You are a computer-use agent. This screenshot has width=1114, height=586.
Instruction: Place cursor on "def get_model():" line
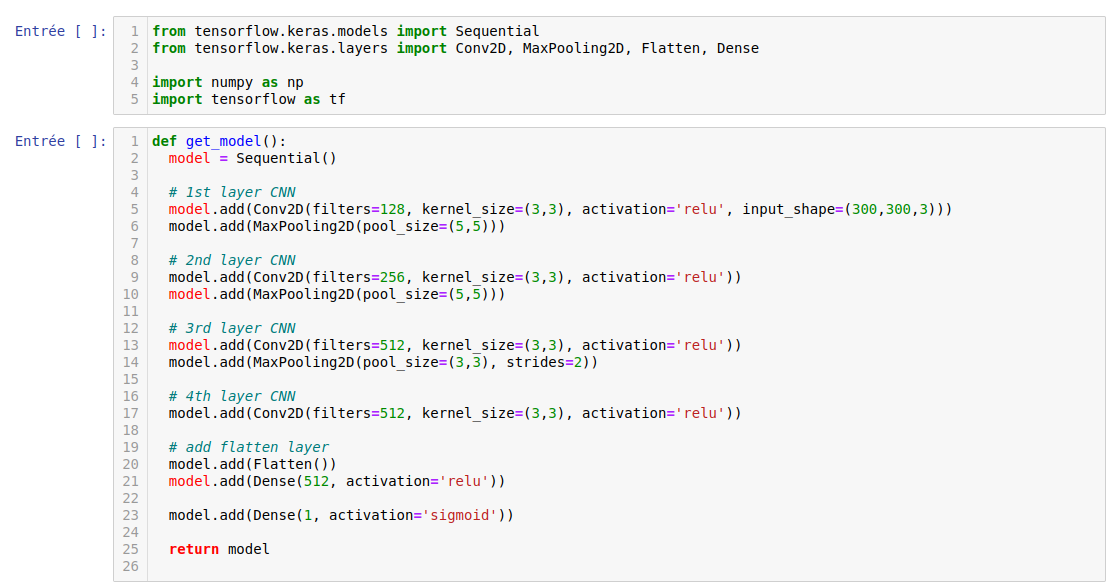point(219,141)
